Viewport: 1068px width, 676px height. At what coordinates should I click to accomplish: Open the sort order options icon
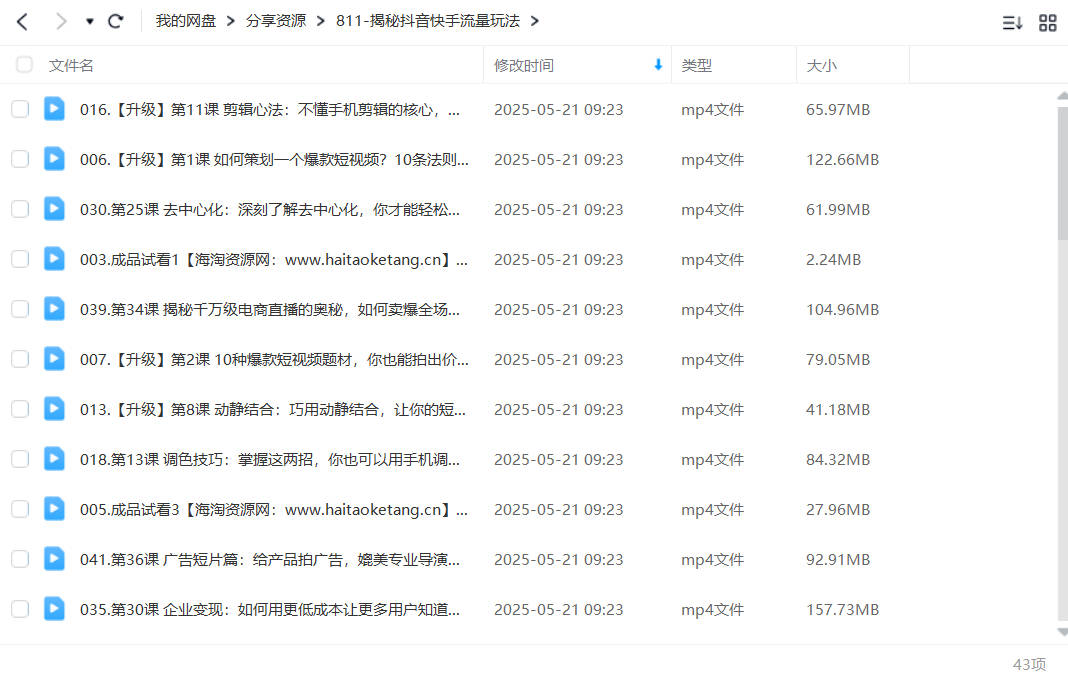click(1012, 22)
